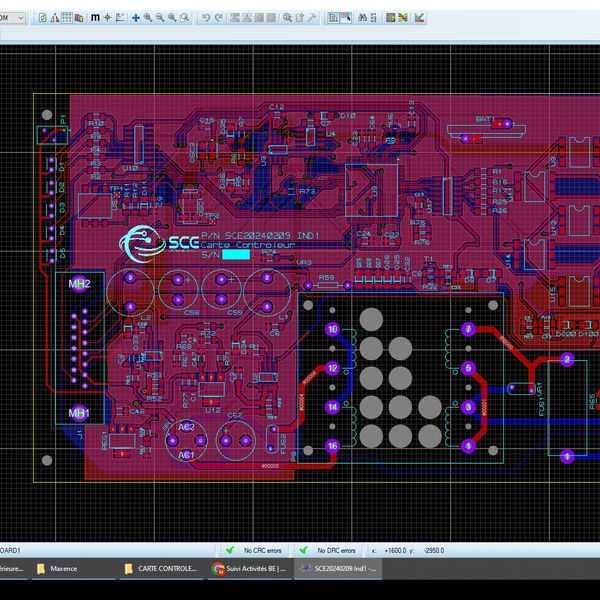Click the cyan S/N box on board
Screen dimensions: 600x600
point(235,255)
